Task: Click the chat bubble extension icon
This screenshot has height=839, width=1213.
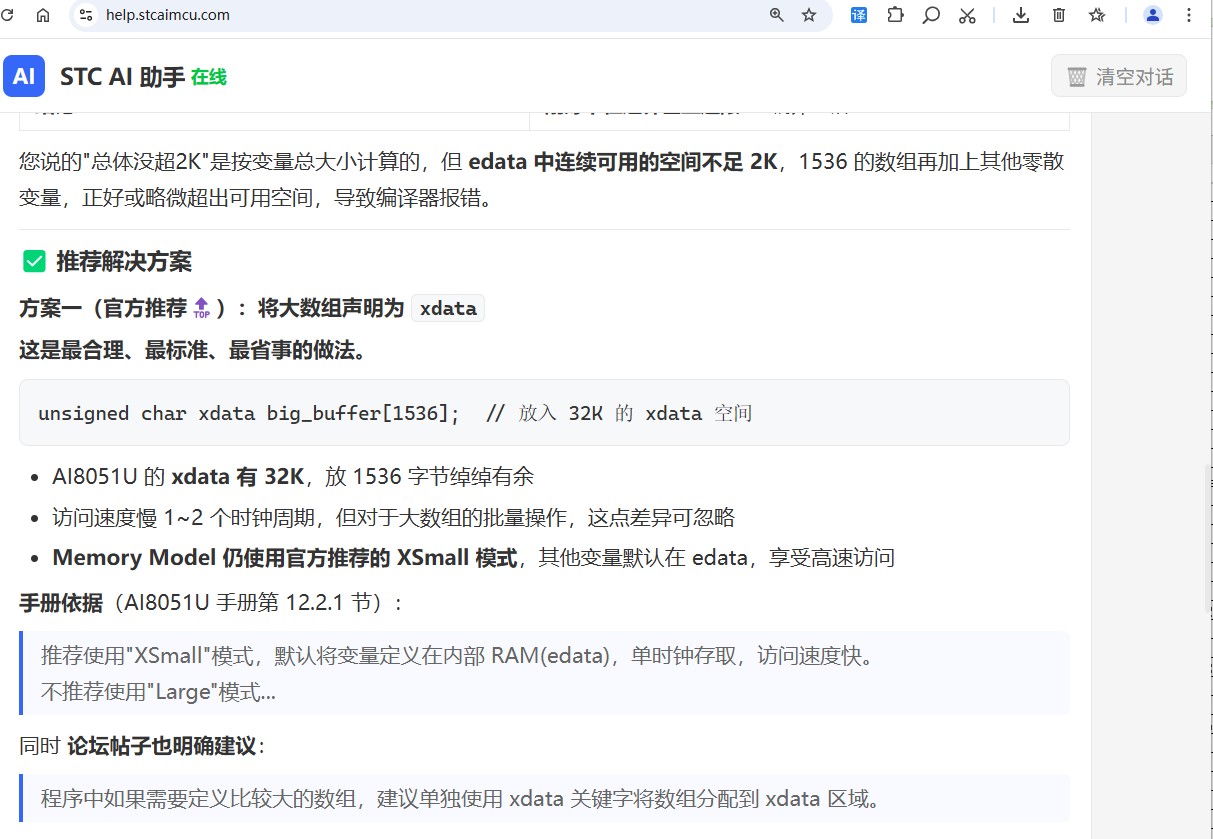Action: pos(931,15)
